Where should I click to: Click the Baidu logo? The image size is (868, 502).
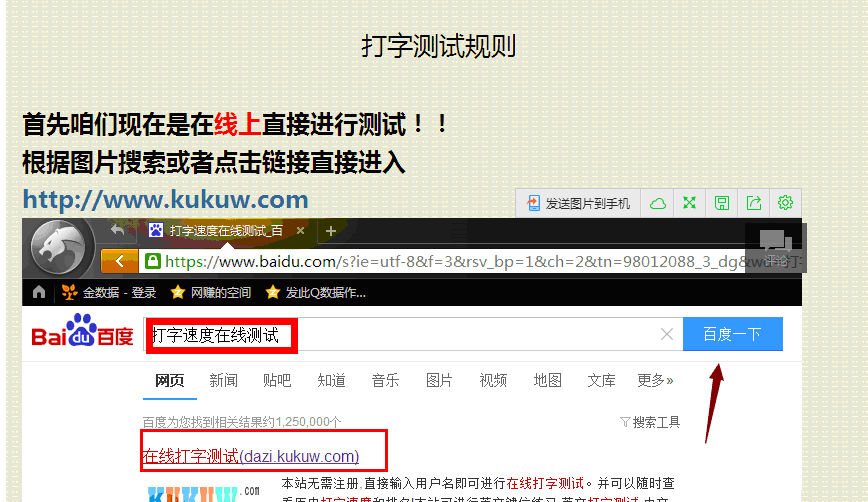click(x=82, y=330)
